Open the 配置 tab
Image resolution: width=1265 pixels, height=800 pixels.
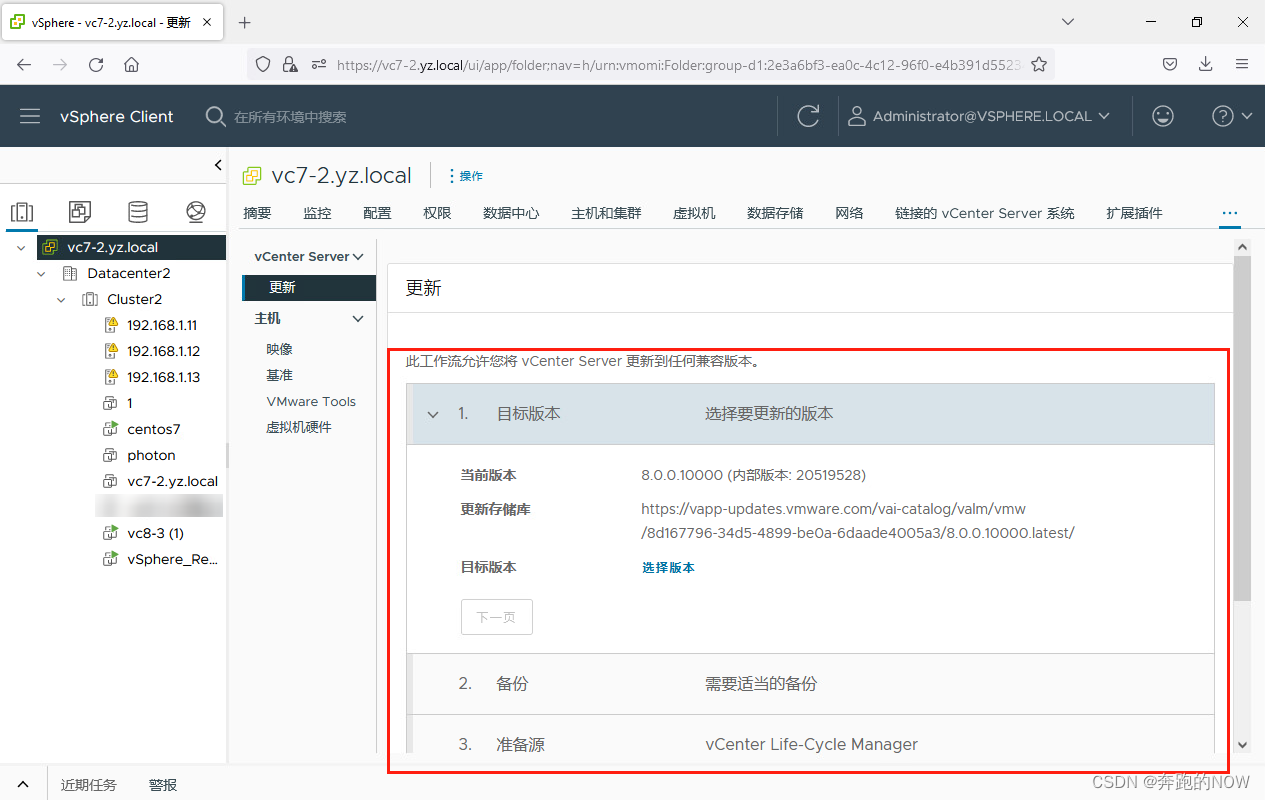[x=377, y=213]
